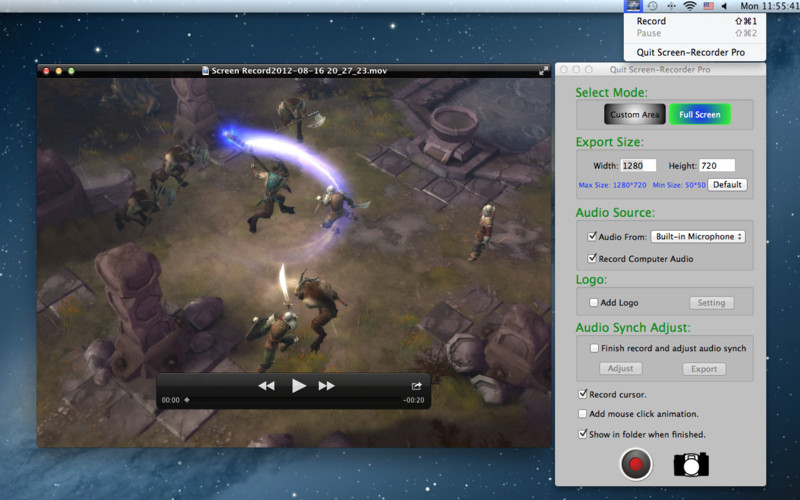Take a screenshot with the camera icon
Image resolution: width=800 pixels, height=500 pixels.
(691, 464)
